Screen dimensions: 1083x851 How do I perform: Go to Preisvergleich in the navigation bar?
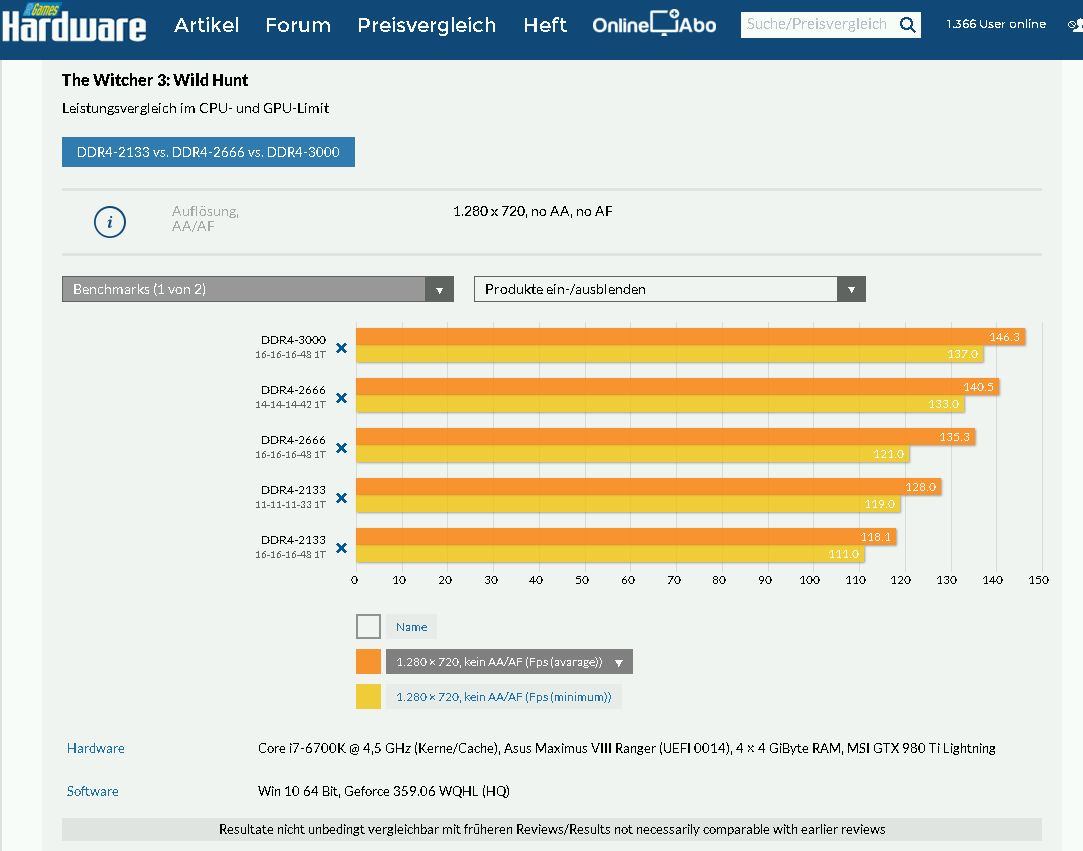426,25
